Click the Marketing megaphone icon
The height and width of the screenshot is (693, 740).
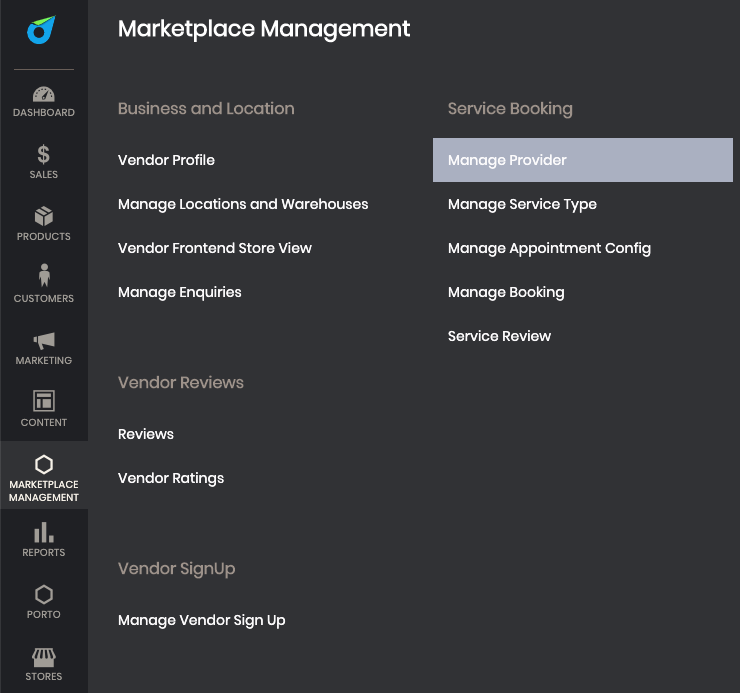44,341
